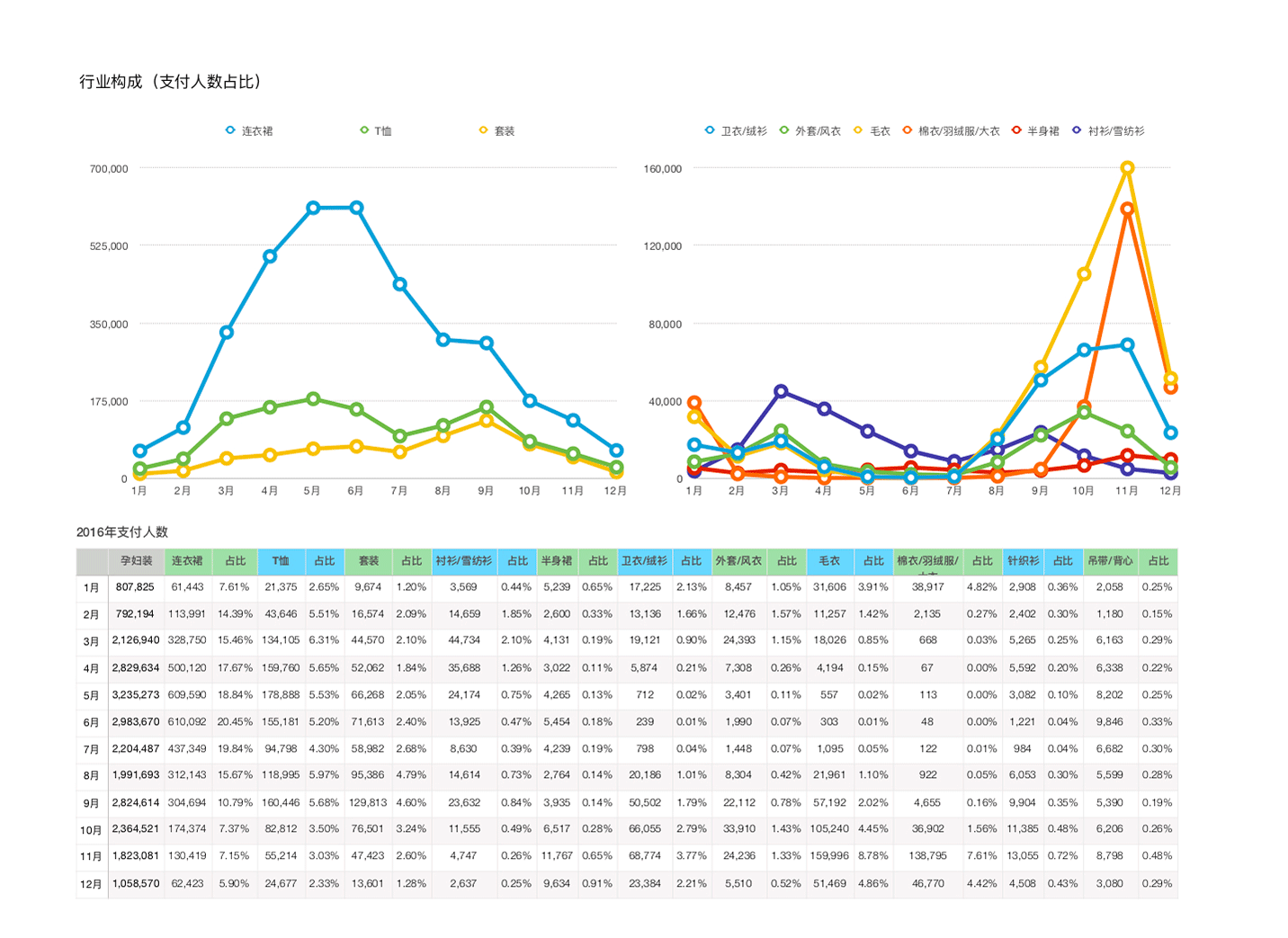The width and height of the screenshot is (1288, 938).
Task: Click the blue 卫衣/绒衫 legend marker
Action: (x=710, y=130)
